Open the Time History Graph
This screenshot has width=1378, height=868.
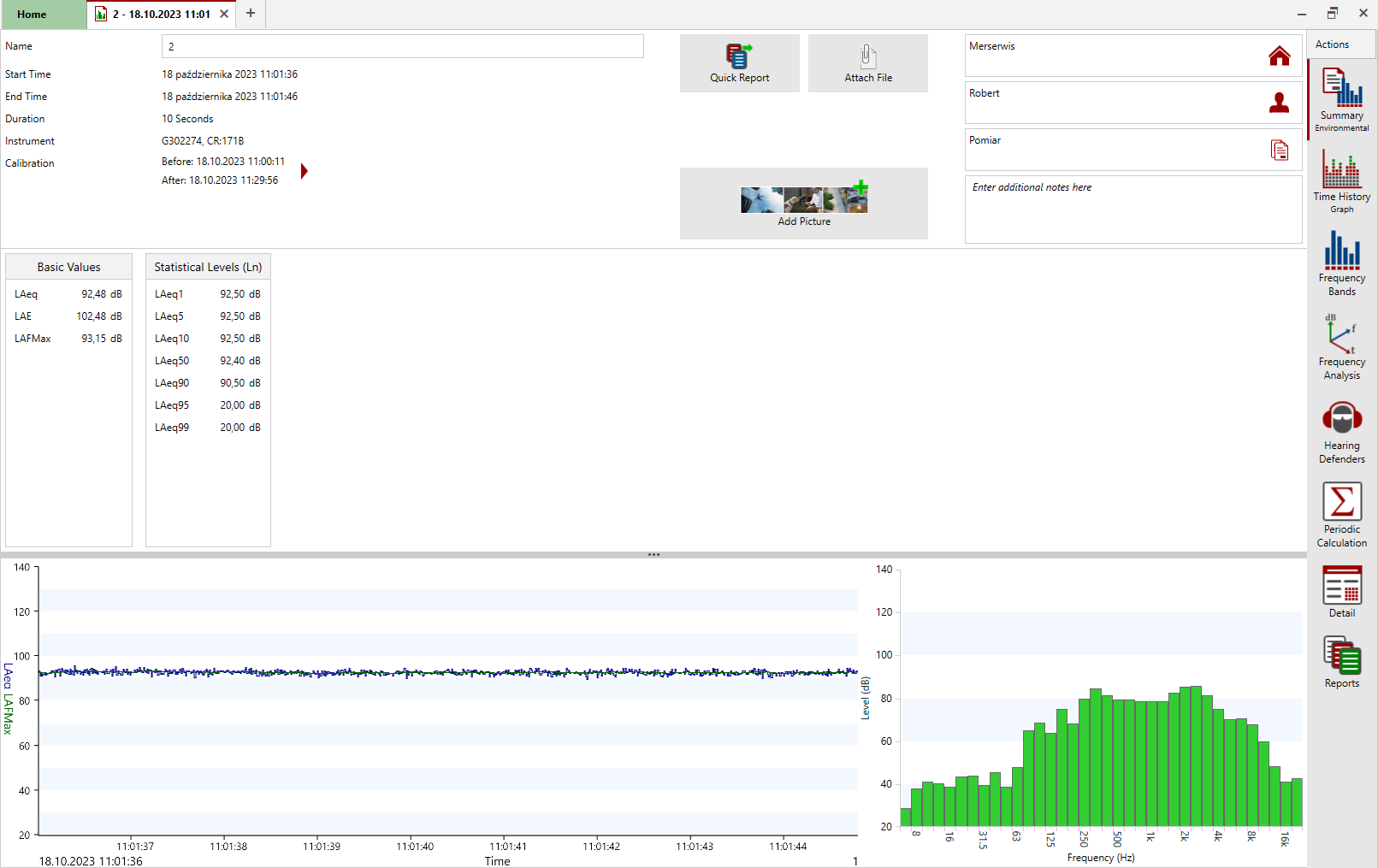[x=1341, y=180]
